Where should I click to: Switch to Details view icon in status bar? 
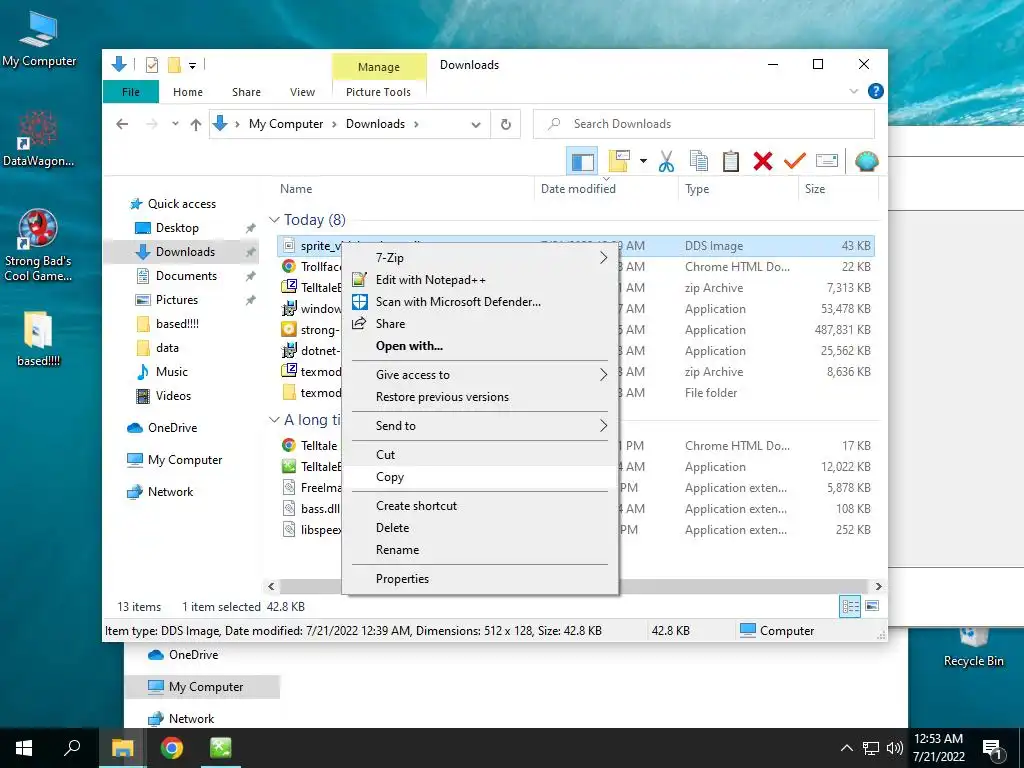click(x=850, y=607)
